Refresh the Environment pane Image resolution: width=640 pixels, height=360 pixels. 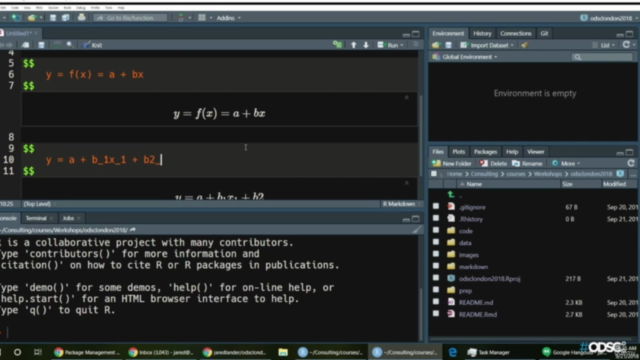click(x=626, y=45)
